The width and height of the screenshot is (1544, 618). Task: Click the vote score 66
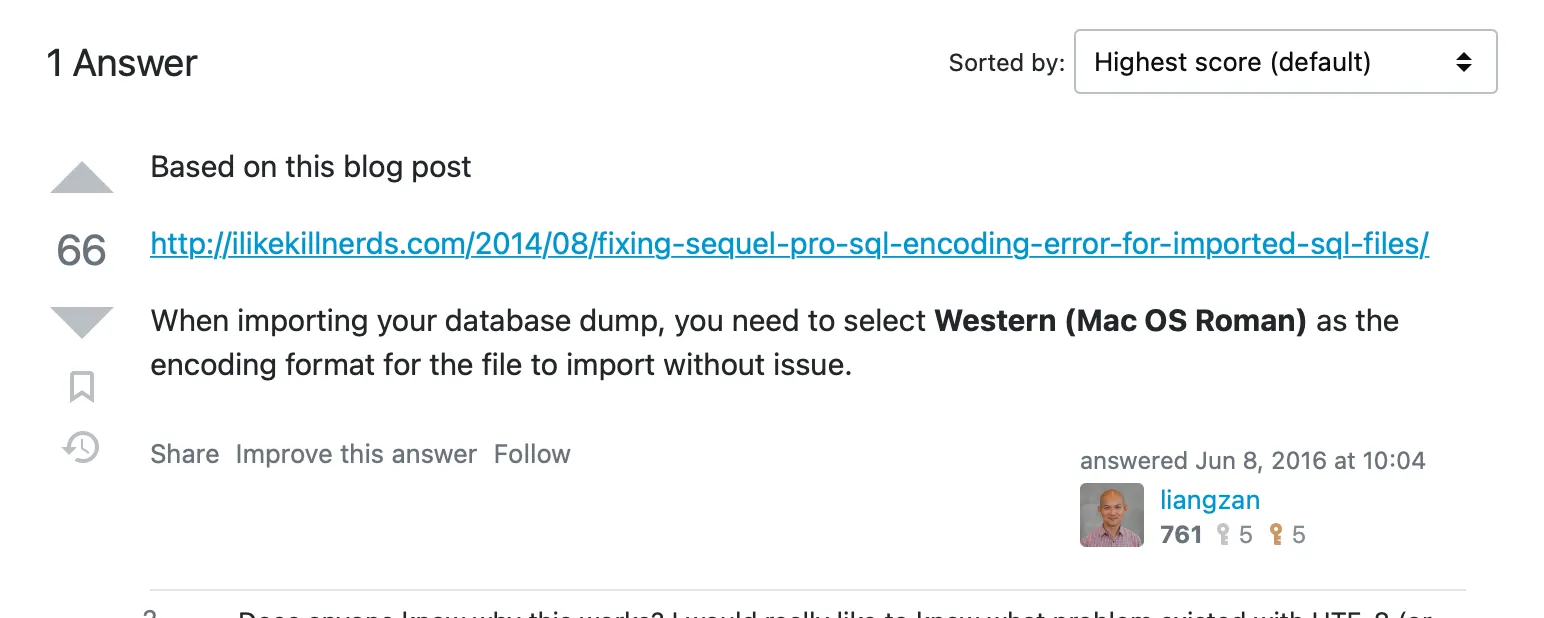[82, 250]
